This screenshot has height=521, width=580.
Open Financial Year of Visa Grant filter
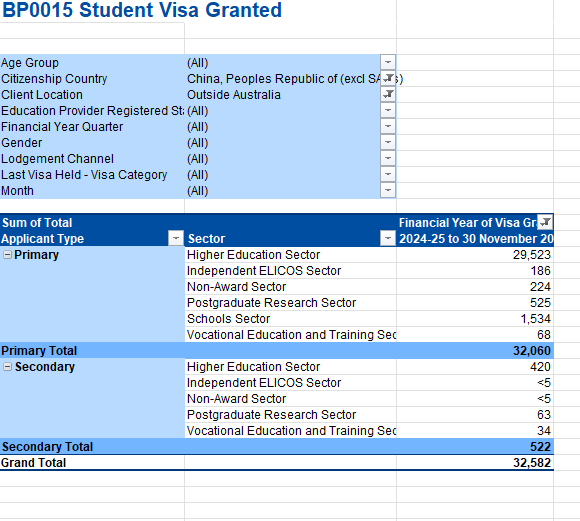(x=545, y=222)
